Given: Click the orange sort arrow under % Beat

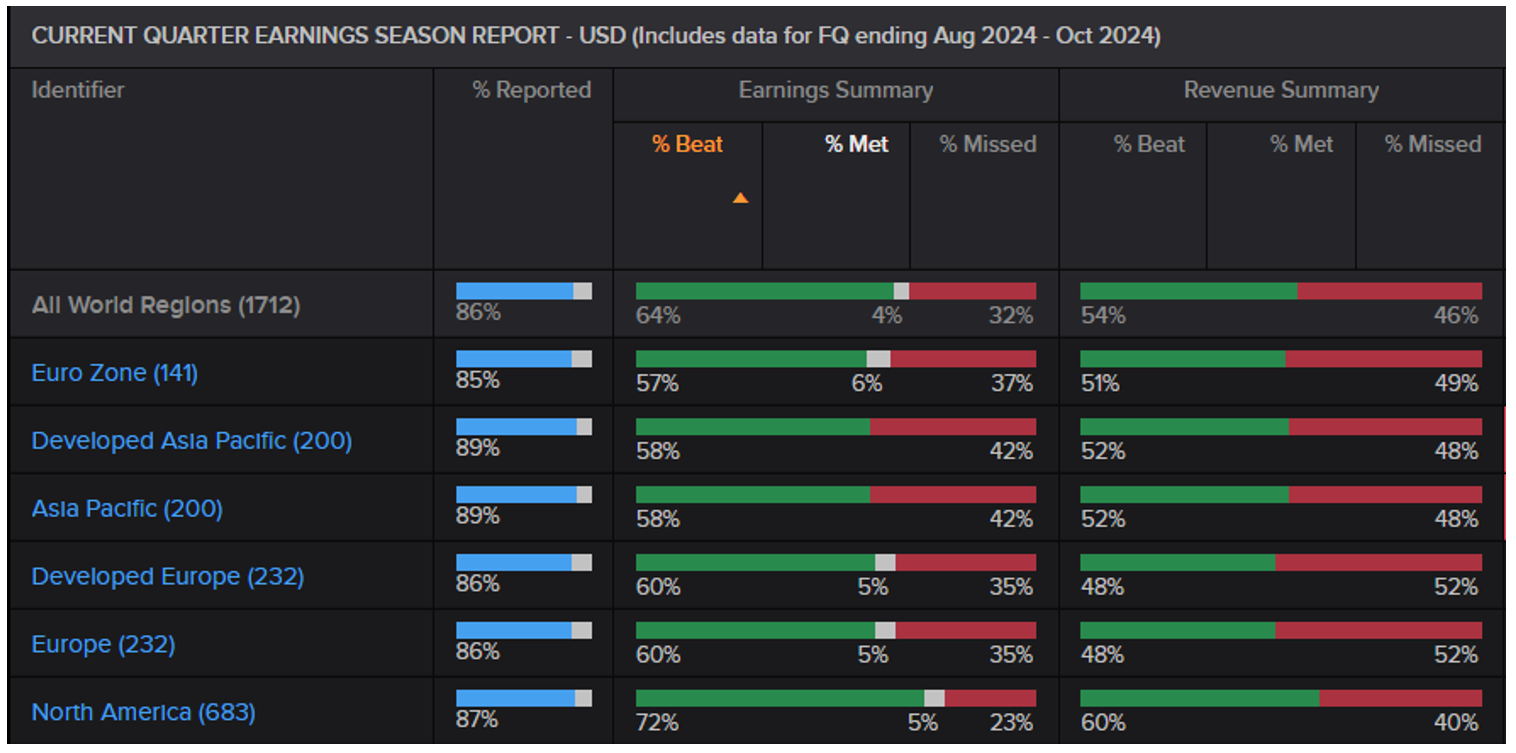Looking at the screenshot, I should pyautogui.click(x=741, y=198).
